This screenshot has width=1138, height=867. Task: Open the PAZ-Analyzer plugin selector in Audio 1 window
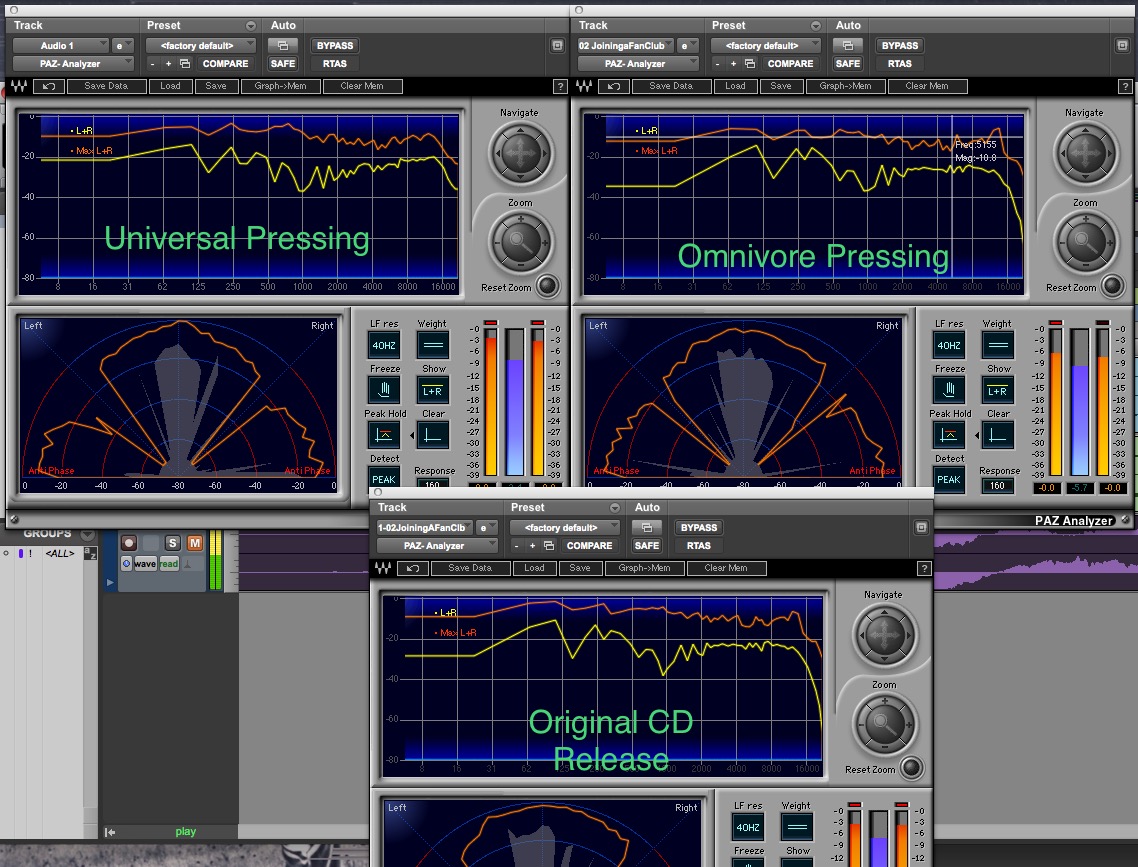[73, 64]
